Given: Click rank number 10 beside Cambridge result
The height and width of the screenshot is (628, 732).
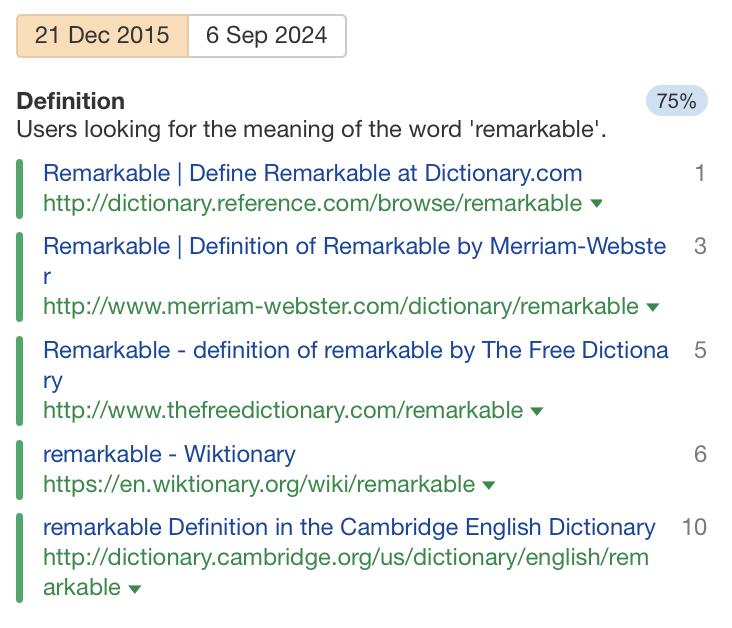Looking at the screenshot, I should [694, 527].
